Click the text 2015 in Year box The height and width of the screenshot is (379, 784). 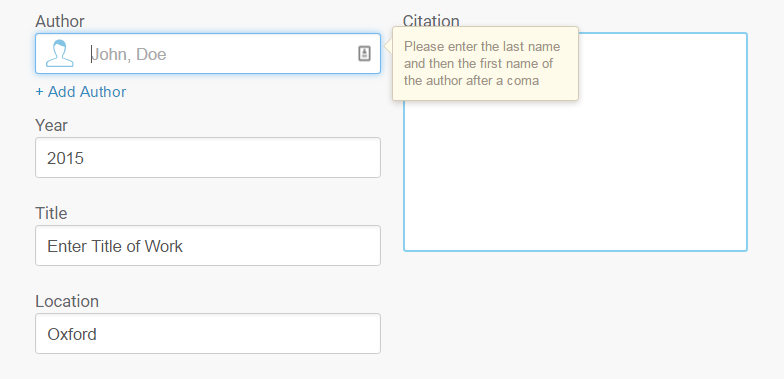tap(66, 158)
